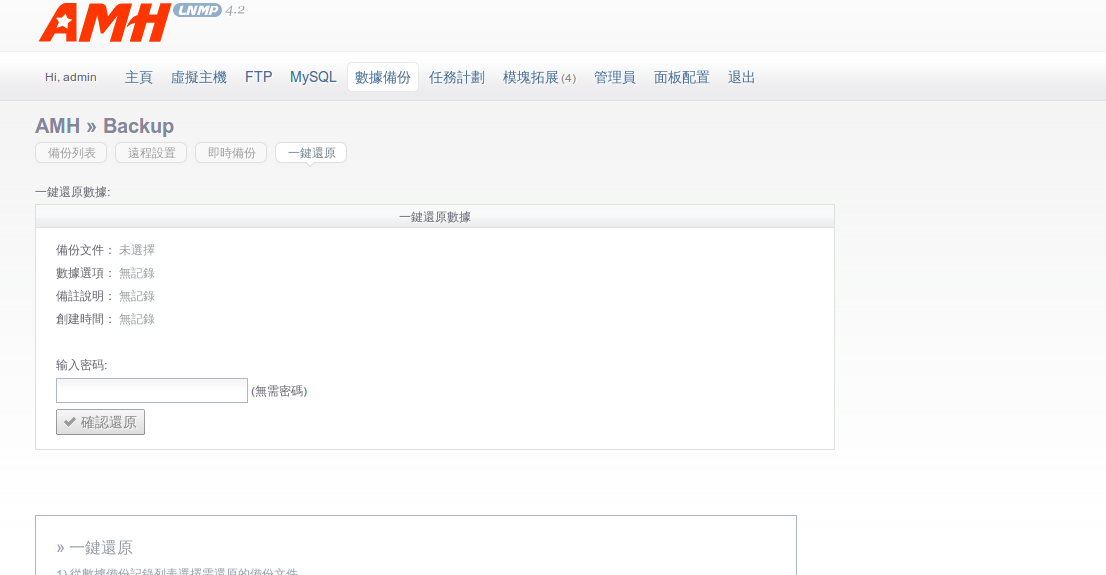Open the 虛擬主機 menu item
The image size is (1106, 575).
[199, 77]
